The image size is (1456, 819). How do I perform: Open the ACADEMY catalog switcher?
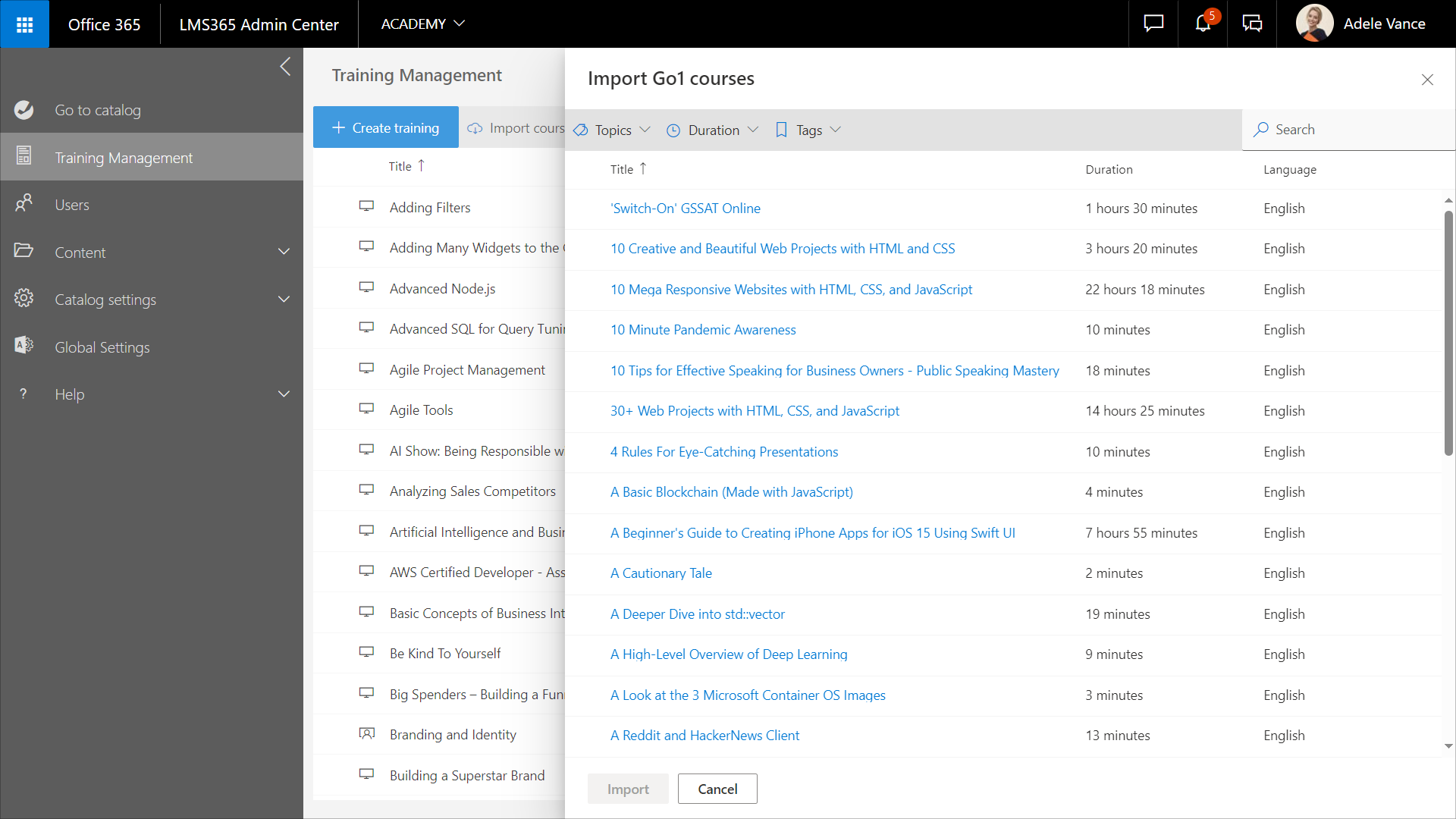click(422, 24)
